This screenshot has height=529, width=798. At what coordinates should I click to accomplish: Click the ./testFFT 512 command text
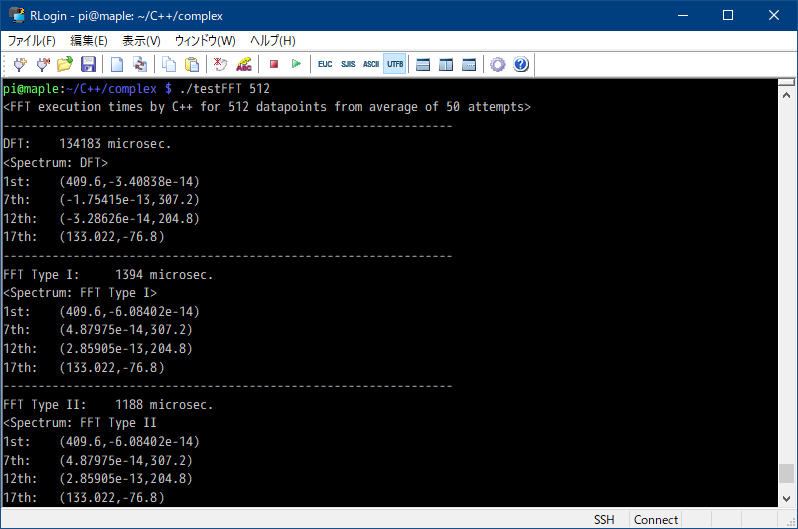point(224,89)
